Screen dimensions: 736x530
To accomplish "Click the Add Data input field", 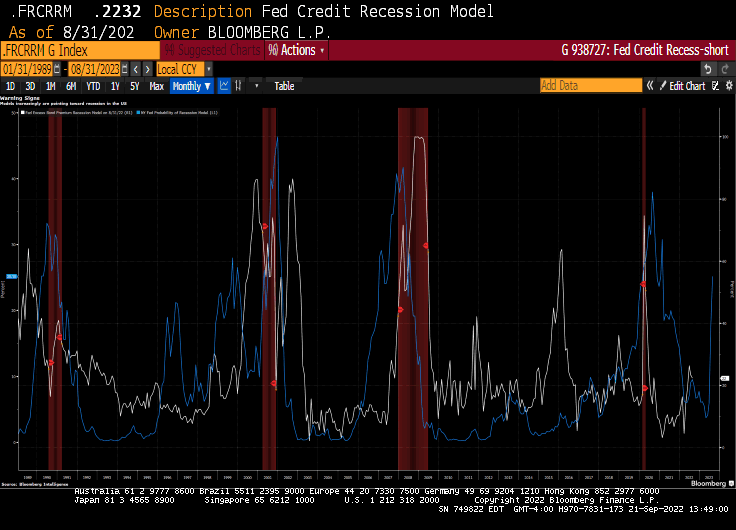I will pos(590,86).
